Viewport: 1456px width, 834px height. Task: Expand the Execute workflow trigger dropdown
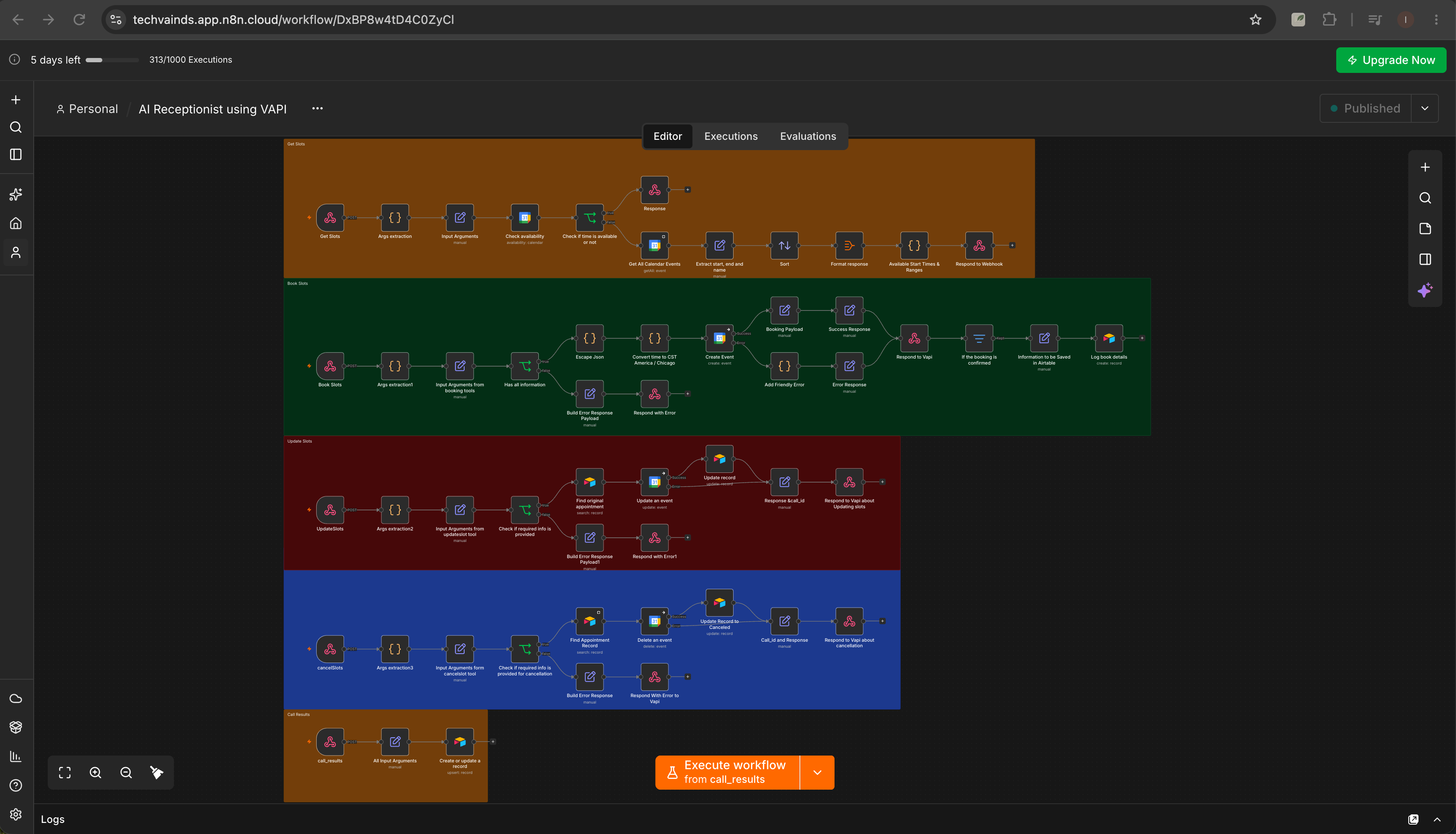click(817, 772)
